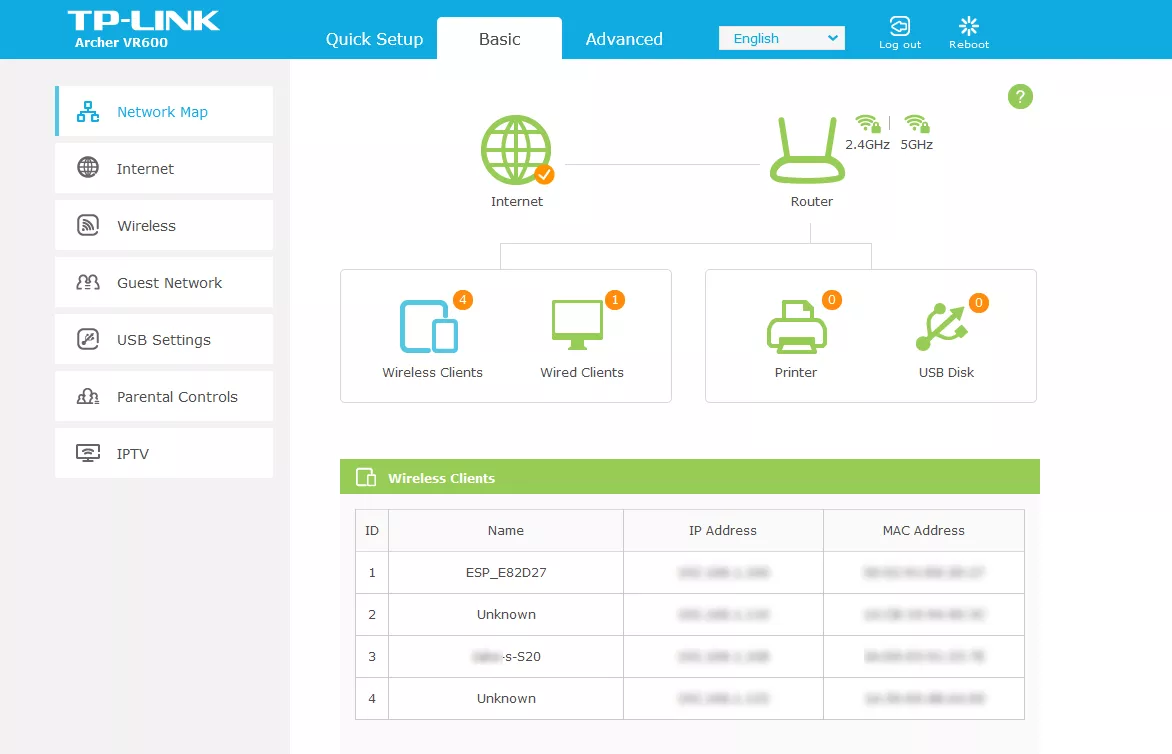The image size is (1172, 754).
Task: Click the Wired Clients label
Action: tap(582, 372)
